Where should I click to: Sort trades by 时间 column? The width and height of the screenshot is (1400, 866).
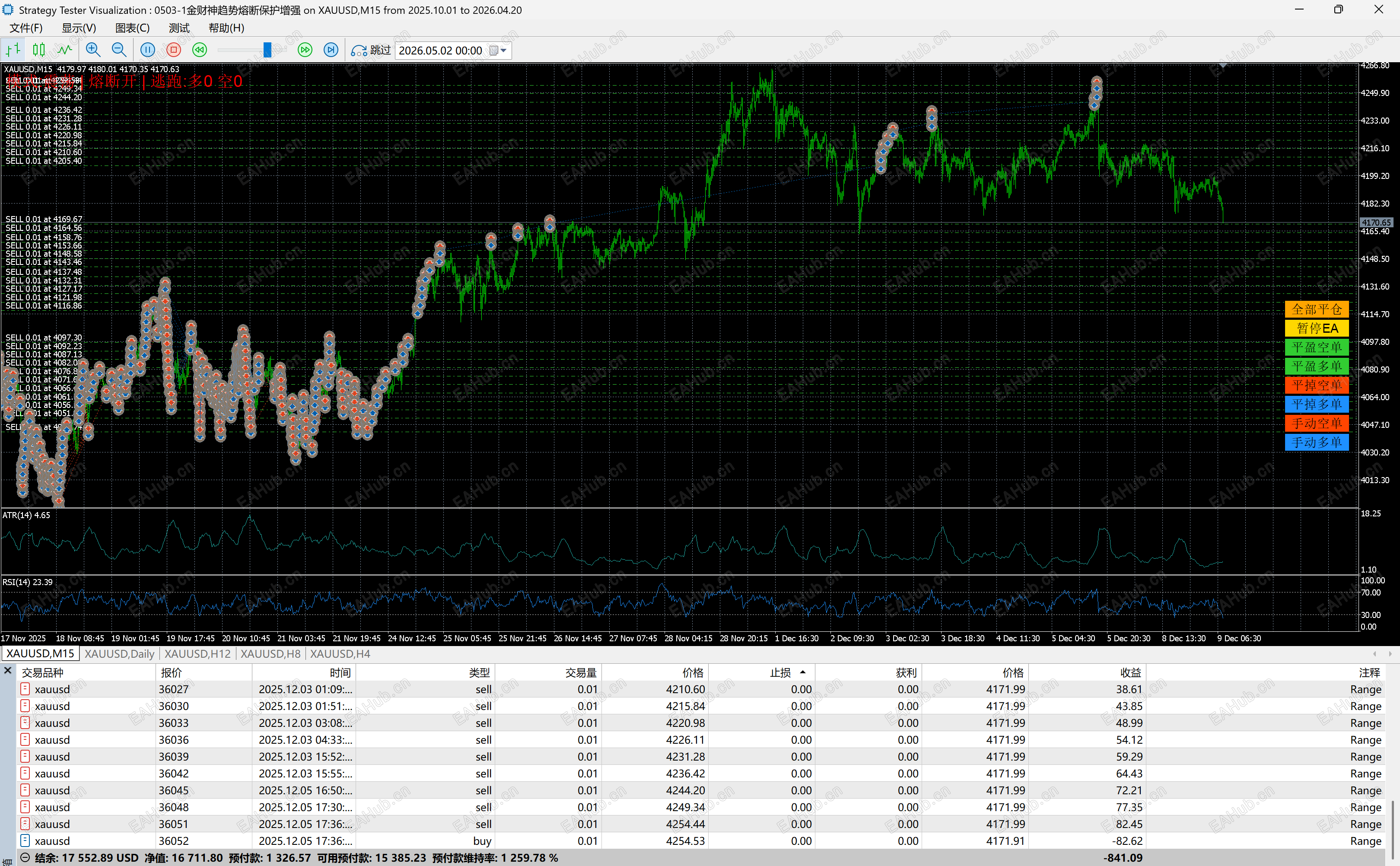point(303,672)
